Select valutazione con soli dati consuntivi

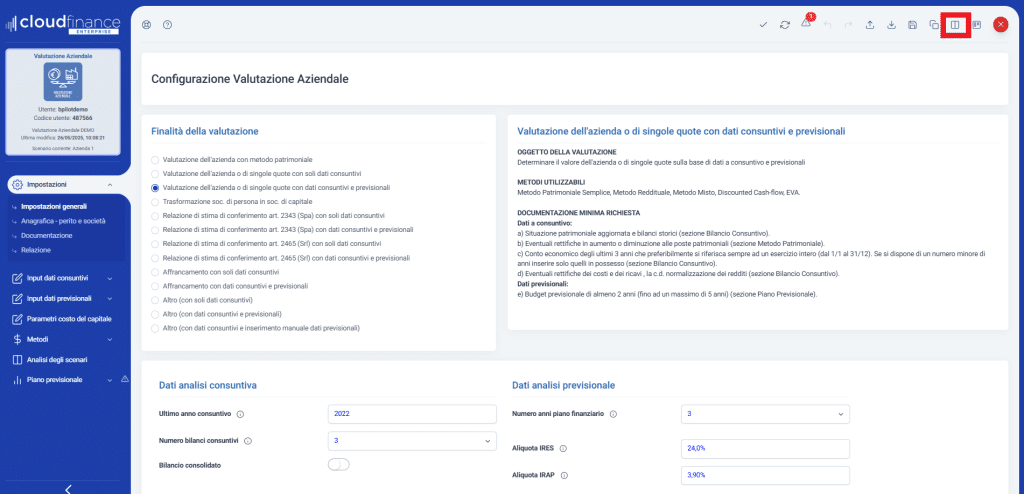pos(155,174)
